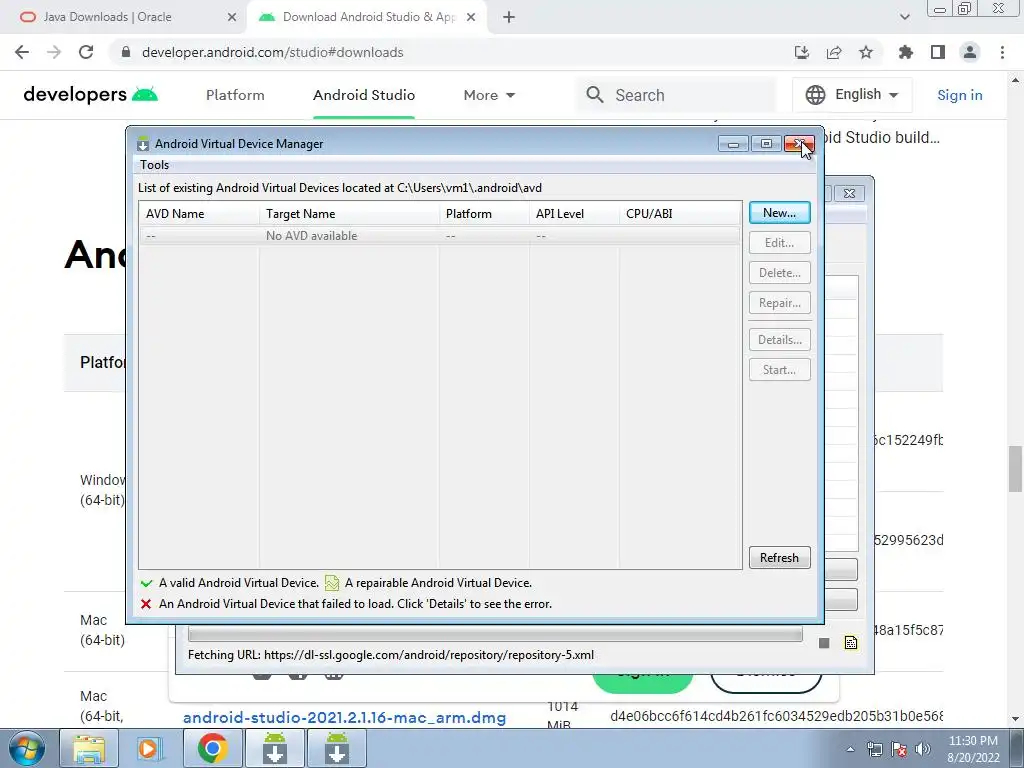Minimize the Android Virtual Device Manager window
Viewport: 1024px width, 768px height.
(733, 144)
